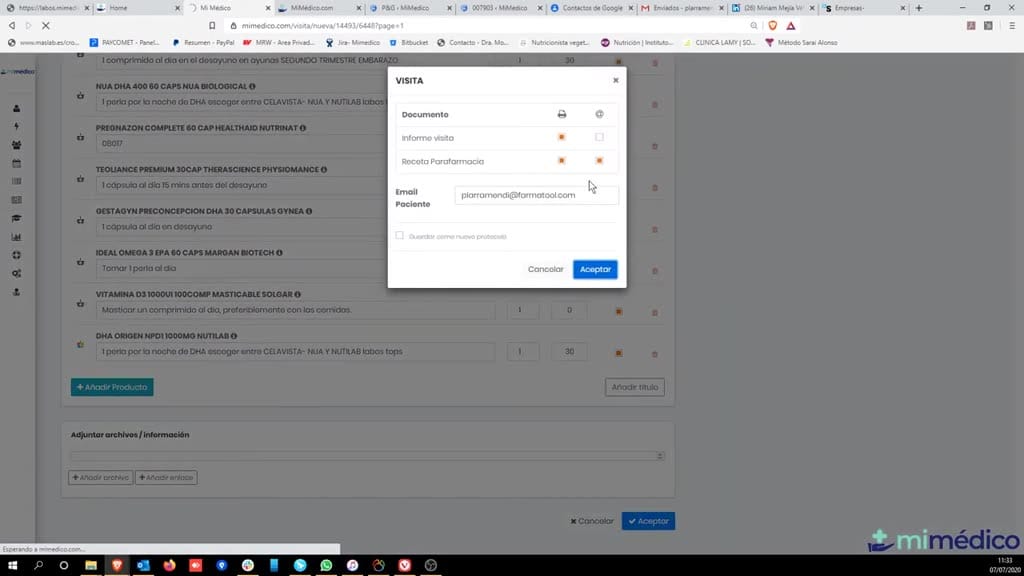Image resolution: width=1024 pixels, height=576 pixels.
Task: Open the graduation cap sidebar icon
Action: 16,218
